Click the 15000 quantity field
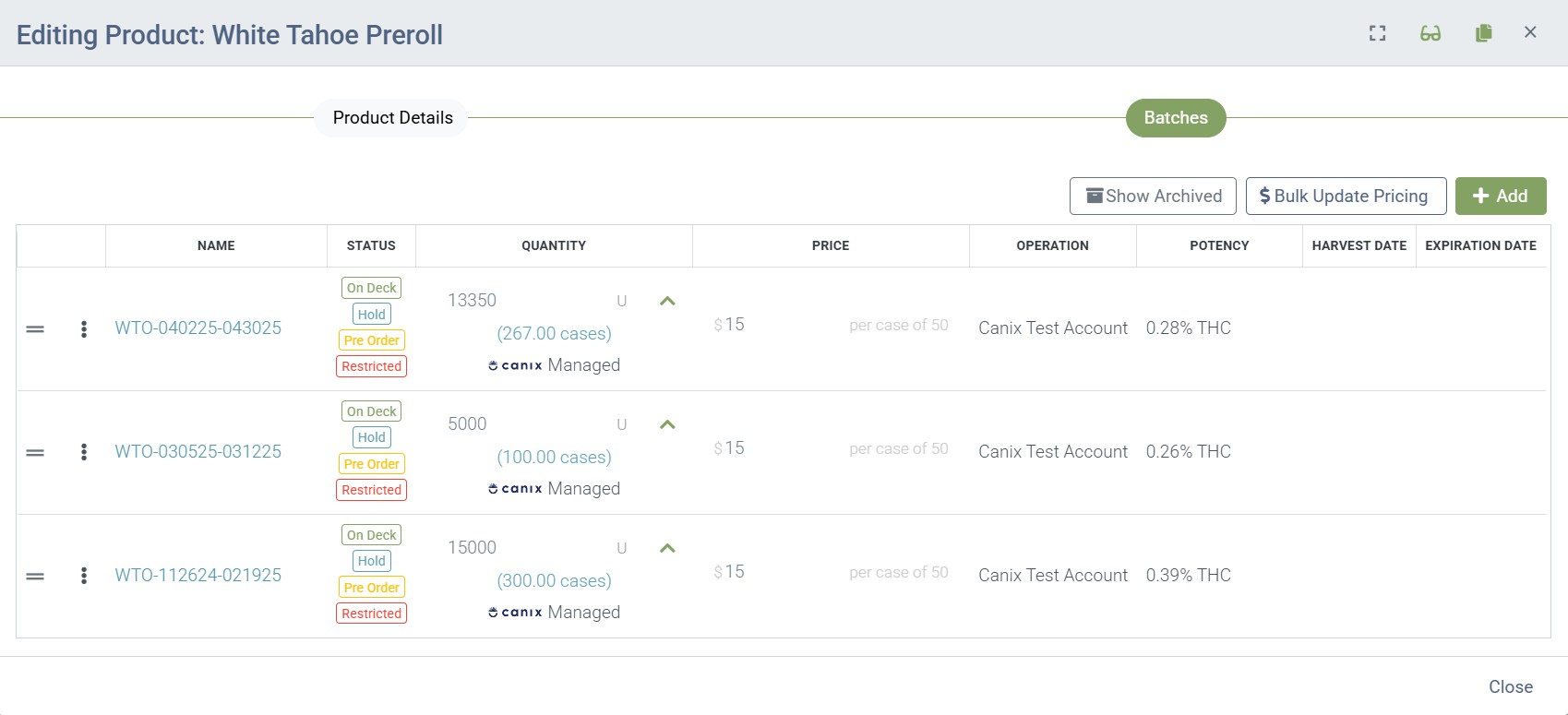1568x715 pixels. [526, 548]
